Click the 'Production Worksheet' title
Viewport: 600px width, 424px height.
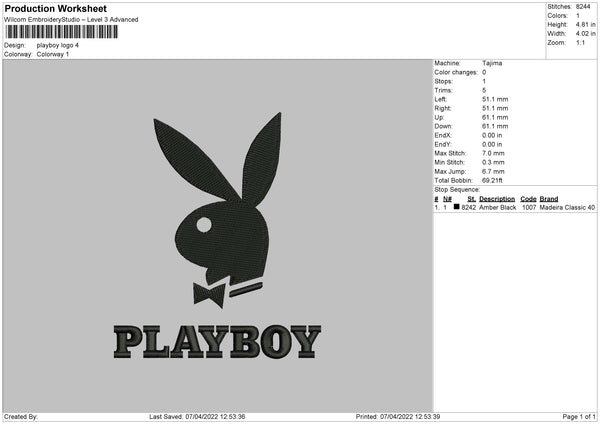click(56, 8)
